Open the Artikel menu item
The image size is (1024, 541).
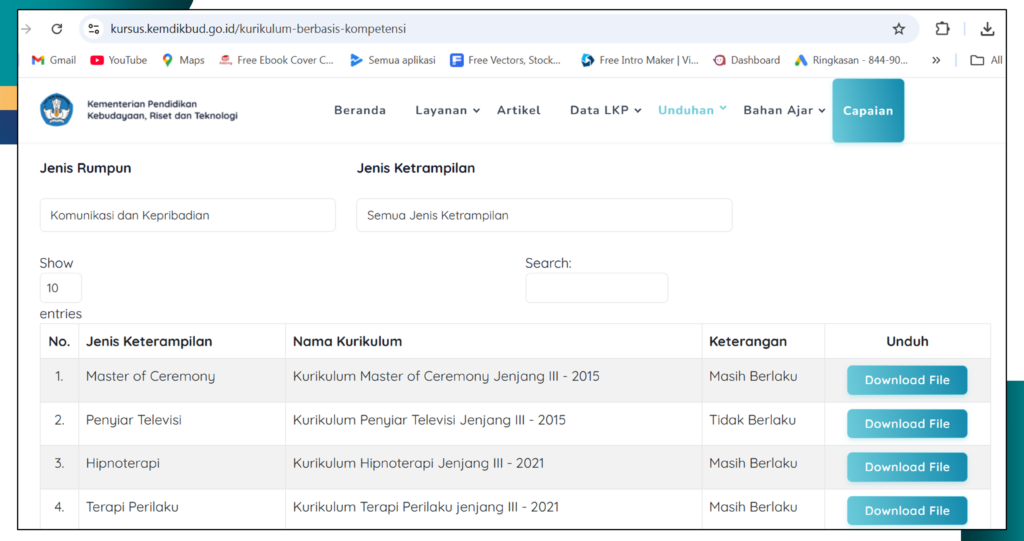pos(518,110)
